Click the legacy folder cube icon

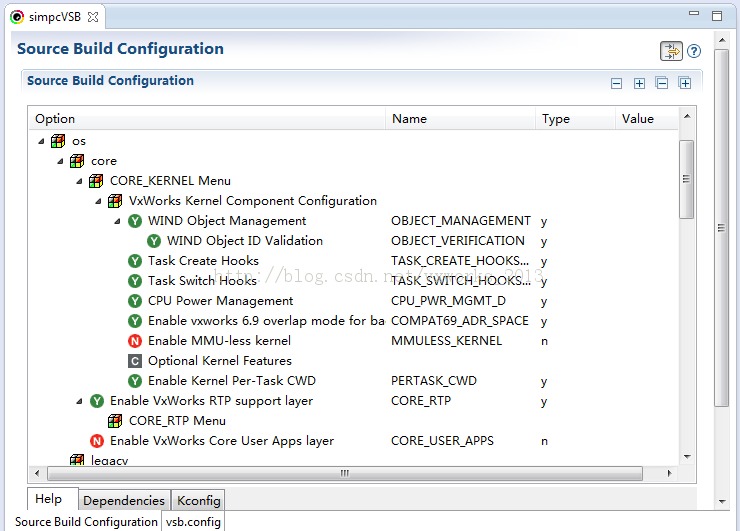point(77,459)
